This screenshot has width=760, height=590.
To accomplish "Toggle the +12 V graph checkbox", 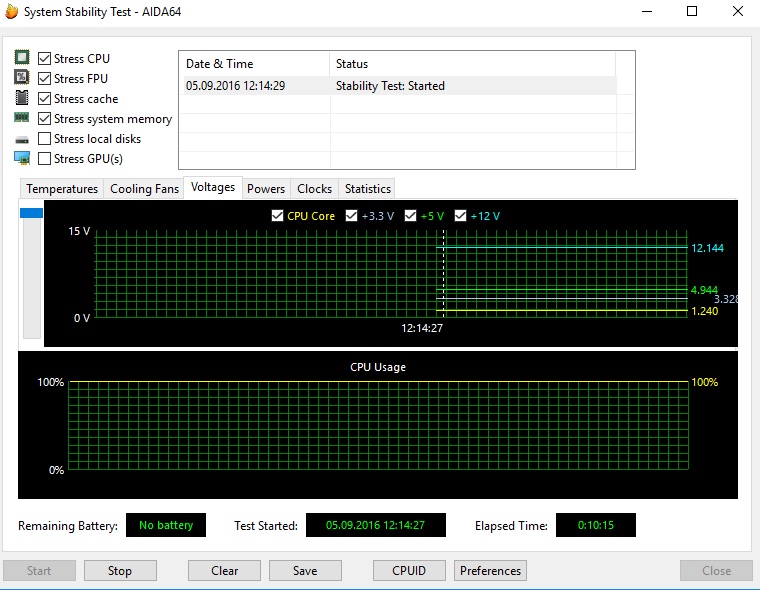I will 460,216.
